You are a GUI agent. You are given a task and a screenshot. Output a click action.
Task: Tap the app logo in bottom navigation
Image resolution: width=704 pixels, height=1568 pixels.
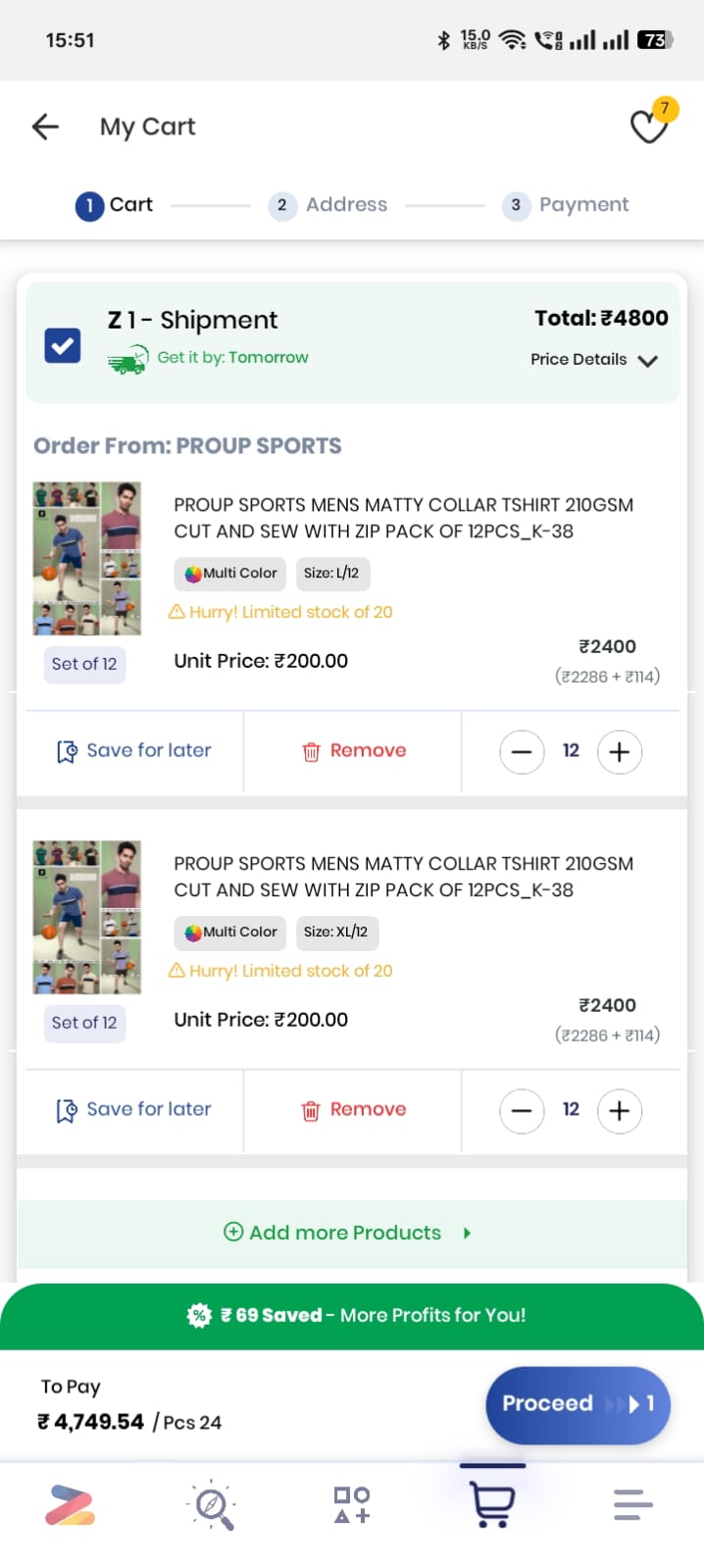[70, 1505]
